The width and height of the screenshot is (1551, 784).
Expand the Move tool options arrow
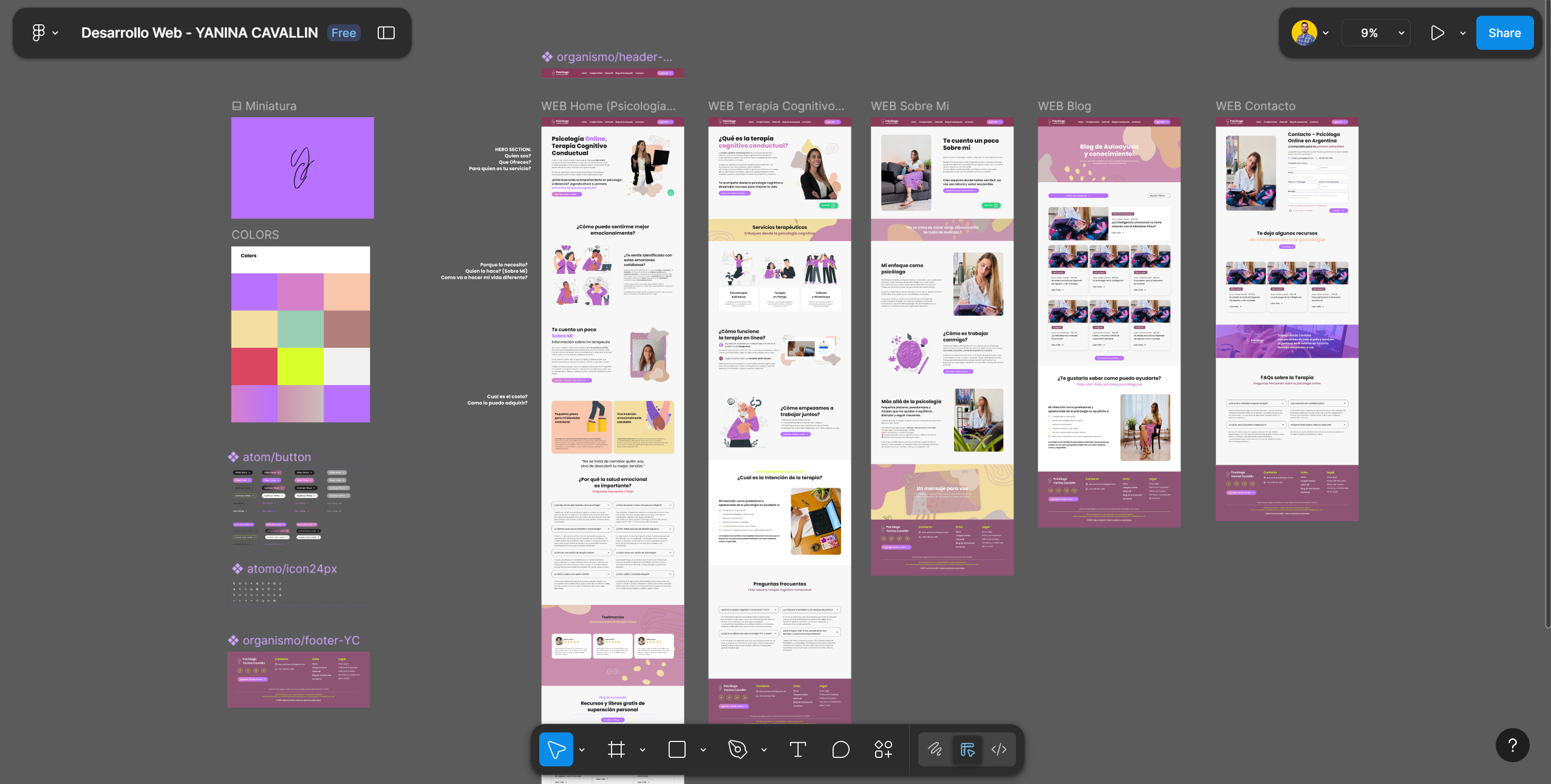(582, 750)
